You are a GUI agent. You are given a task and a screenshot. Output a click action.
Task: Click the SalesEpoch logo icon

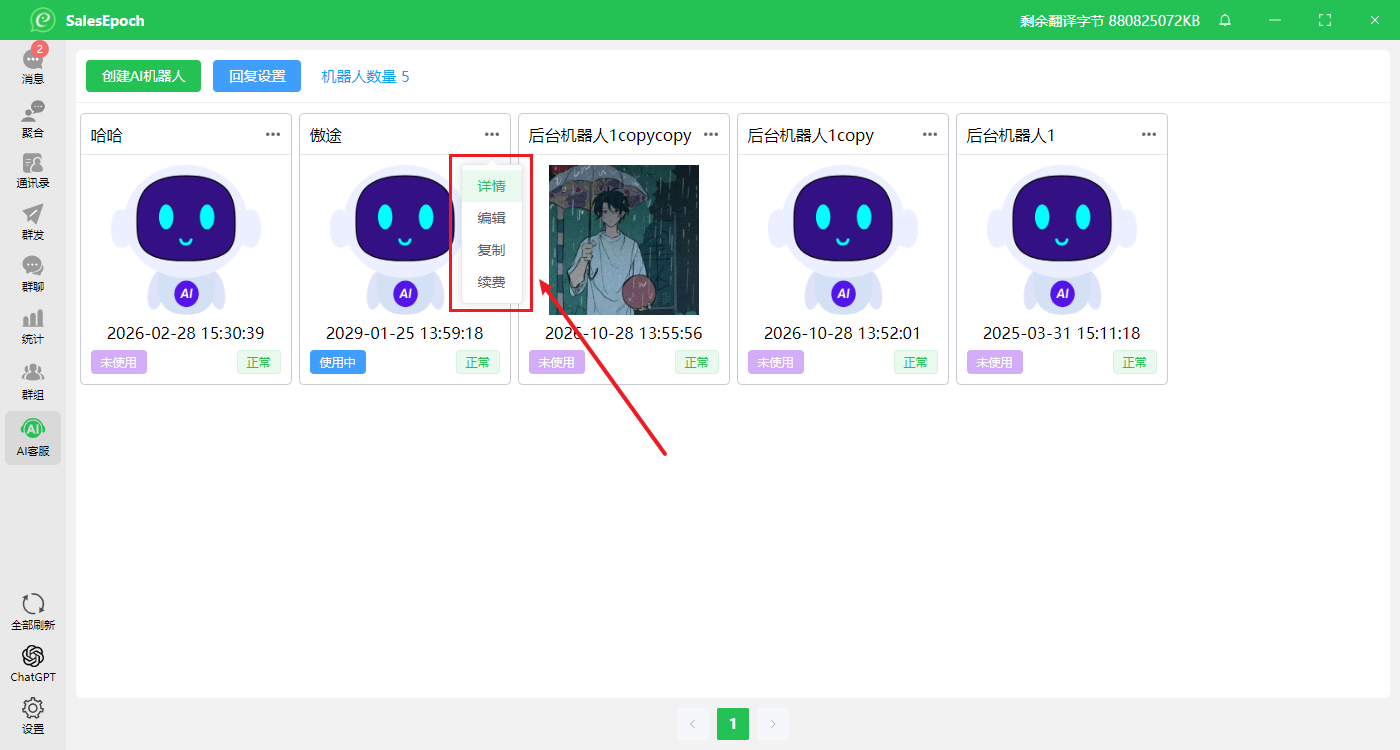(42, 20)
